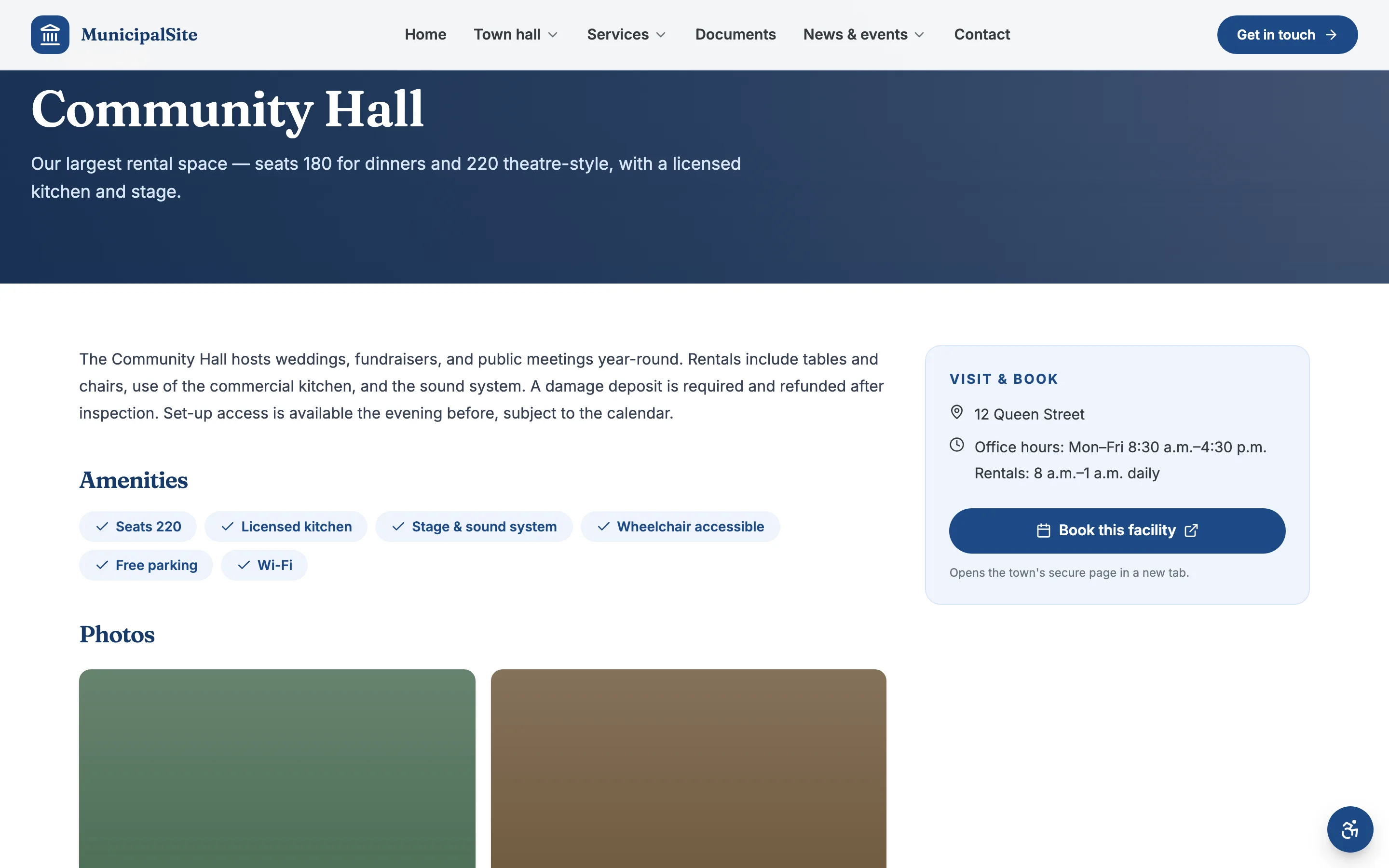Click the checkmark on Stage & sound system

[398, 527]
